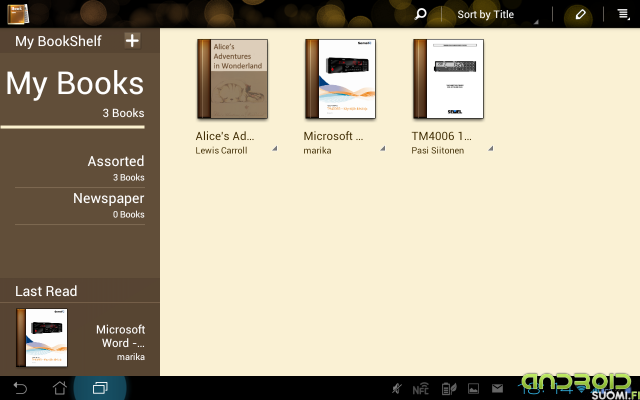Select the Newspaper bookshelf
This screenshot has width=640, height=400.
pos(80,205)
